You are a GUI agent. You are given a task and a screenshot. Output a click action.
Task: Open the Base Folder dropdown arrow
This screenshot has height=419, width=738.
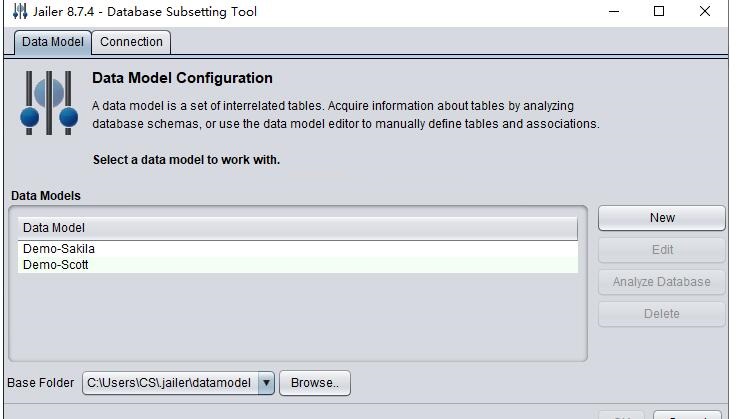pyautogui.click(x=266, y=383)
